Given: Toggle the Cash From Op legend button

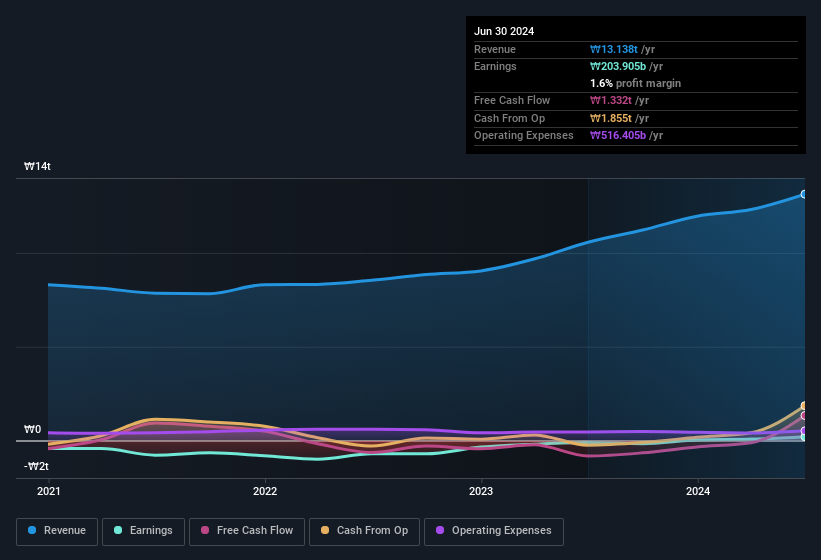Looking at the screenshot, I should tap(364, 531).
